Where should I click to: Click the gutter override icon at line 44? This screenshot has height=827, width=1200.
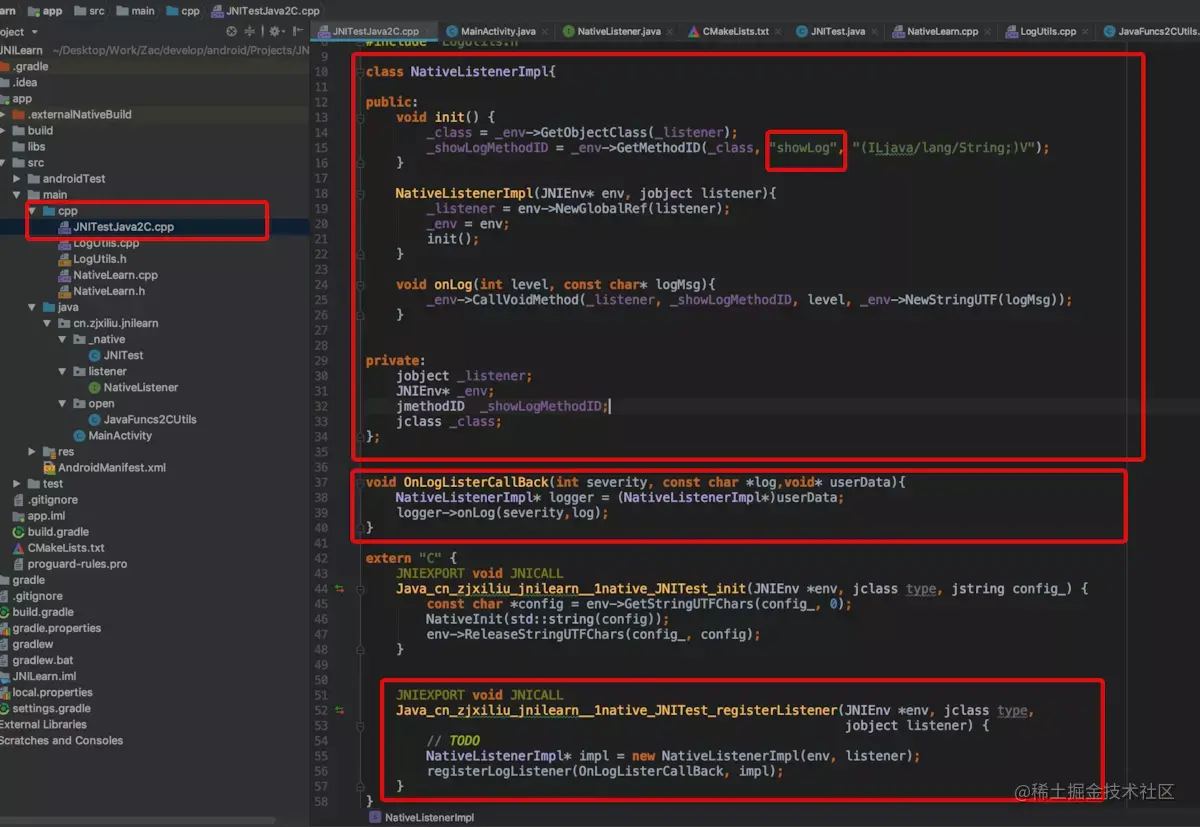(x=340, y=590)
